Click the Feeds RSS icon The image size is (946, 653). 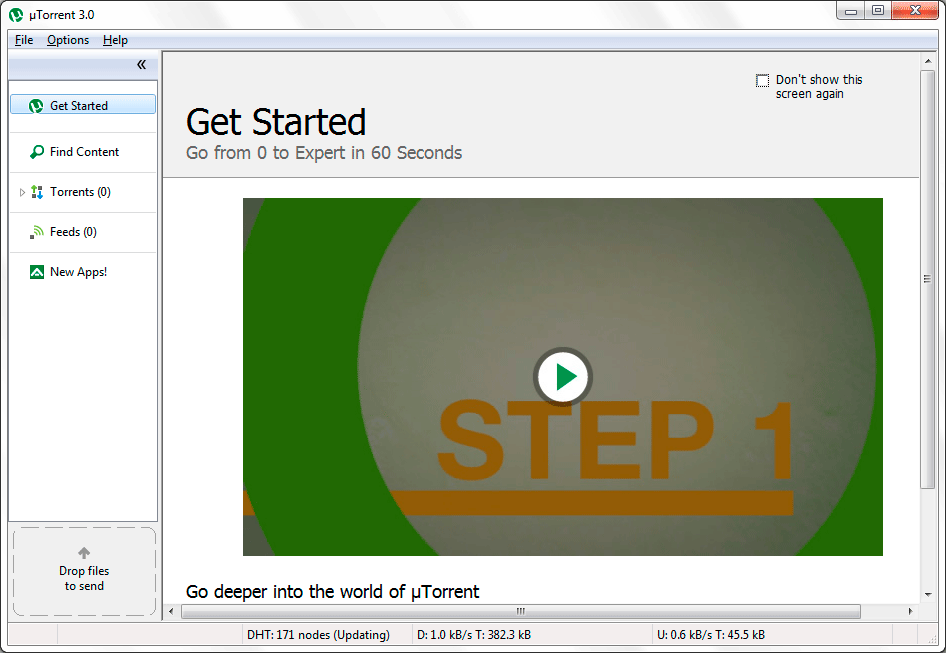[x=37, y=232]
